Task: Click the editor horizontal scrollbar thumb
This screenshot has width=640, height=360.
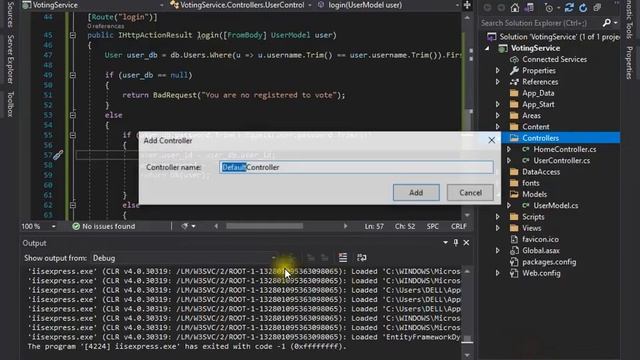Action: (264, 226)
